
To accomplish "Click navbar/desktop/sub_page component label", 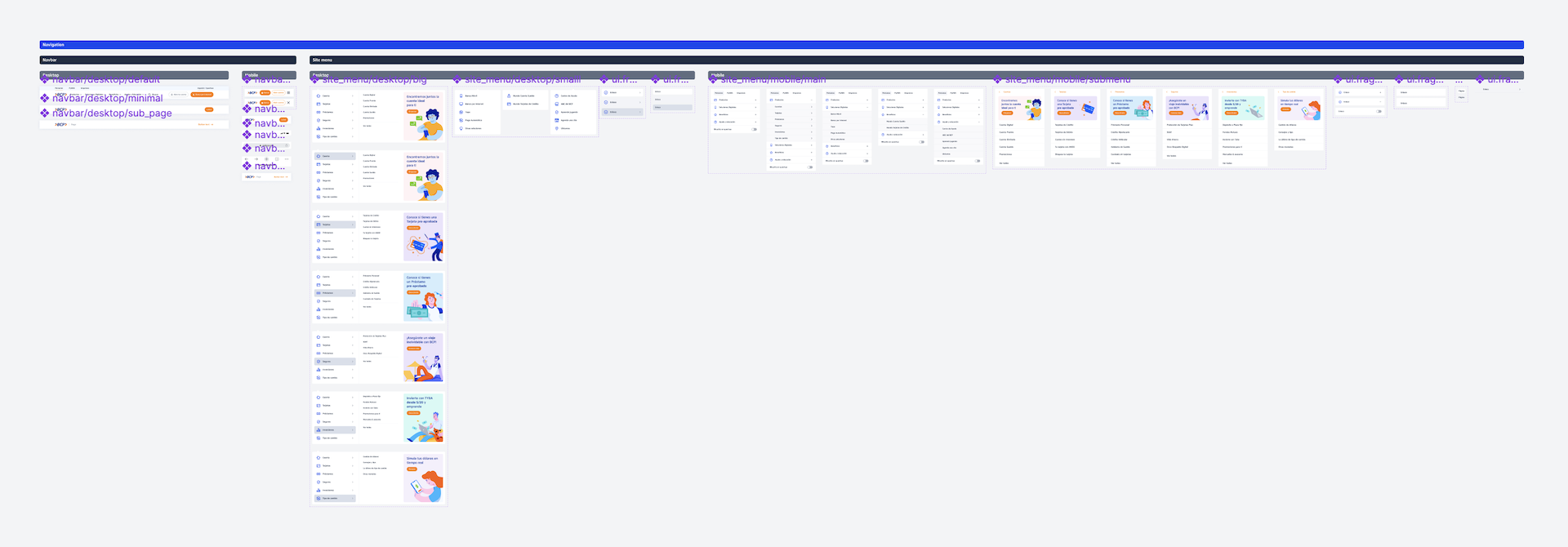I will coord(112,113).
